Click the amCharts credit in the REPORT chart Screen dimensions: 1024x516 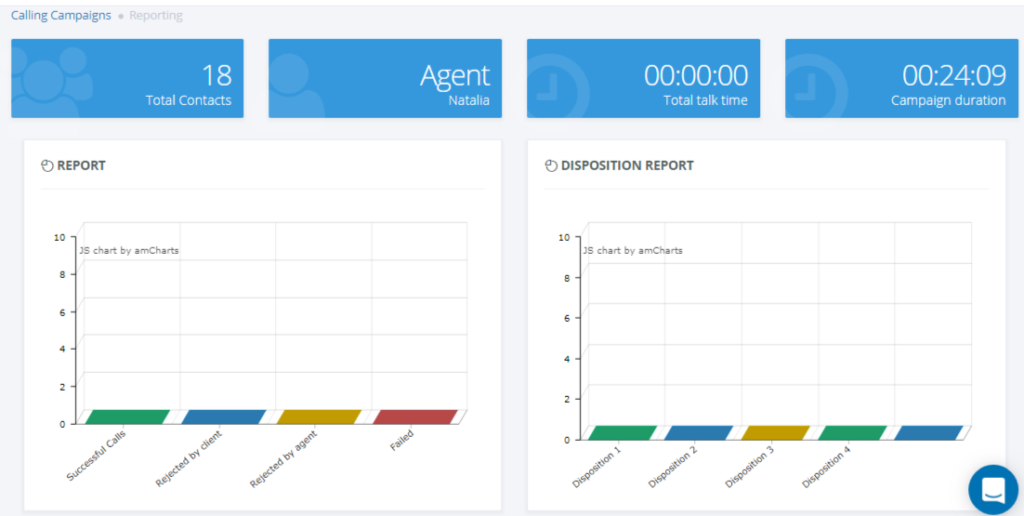point(129,250)
